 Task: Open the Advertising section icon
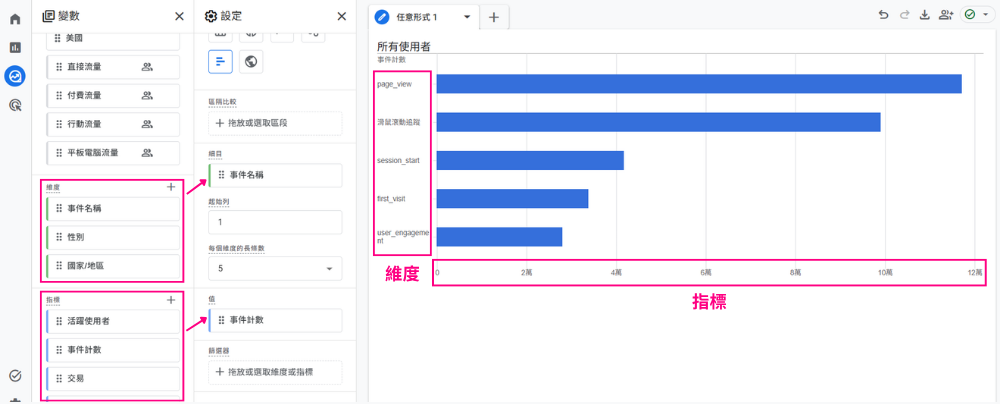coord(15,105)
